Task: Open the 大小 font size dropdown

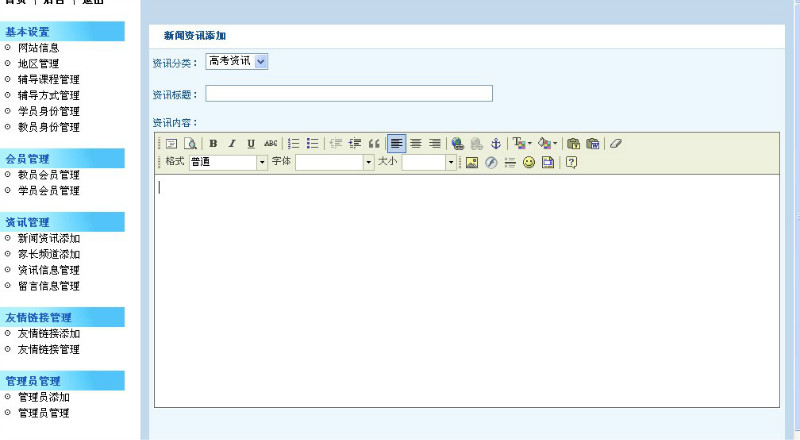Action: pyautogui.click(x=450, y=162)
